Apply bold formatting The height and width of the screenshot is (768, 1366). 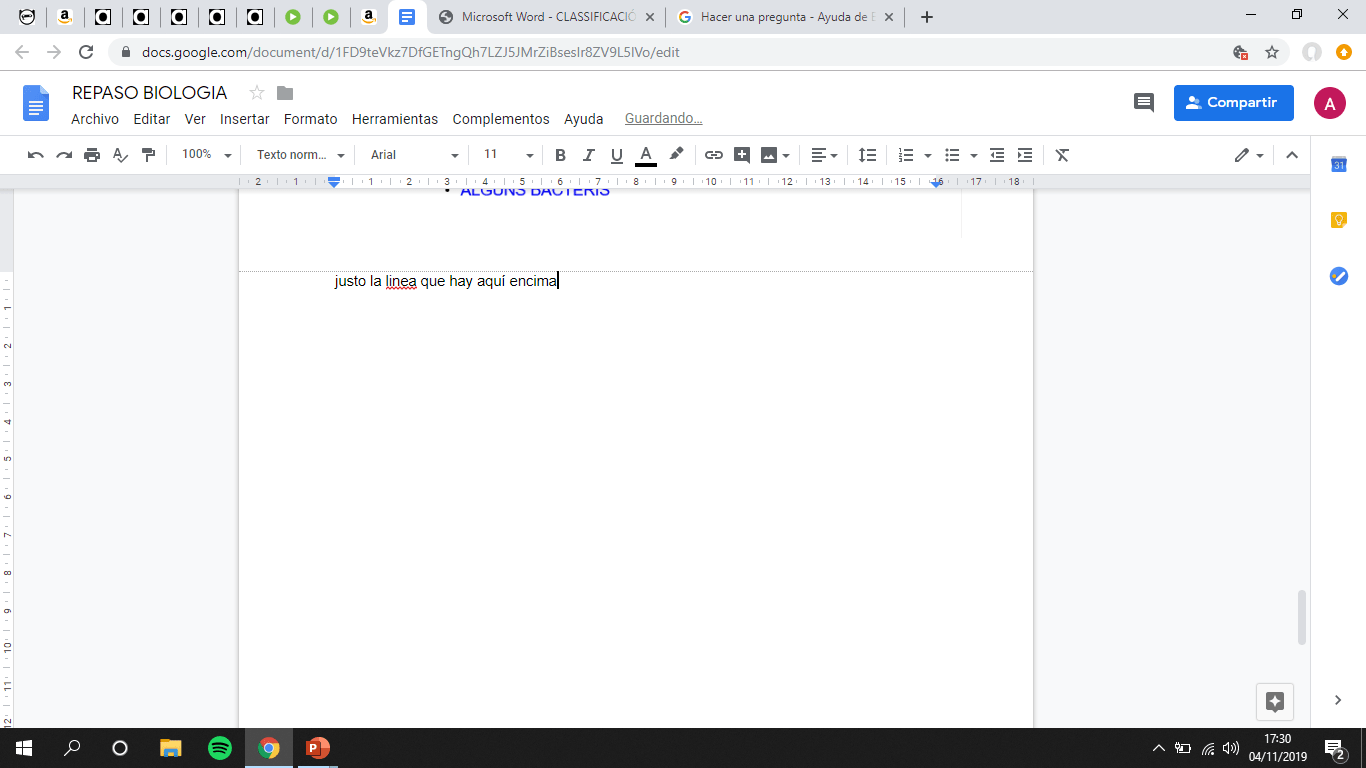(x=560, y=155)
